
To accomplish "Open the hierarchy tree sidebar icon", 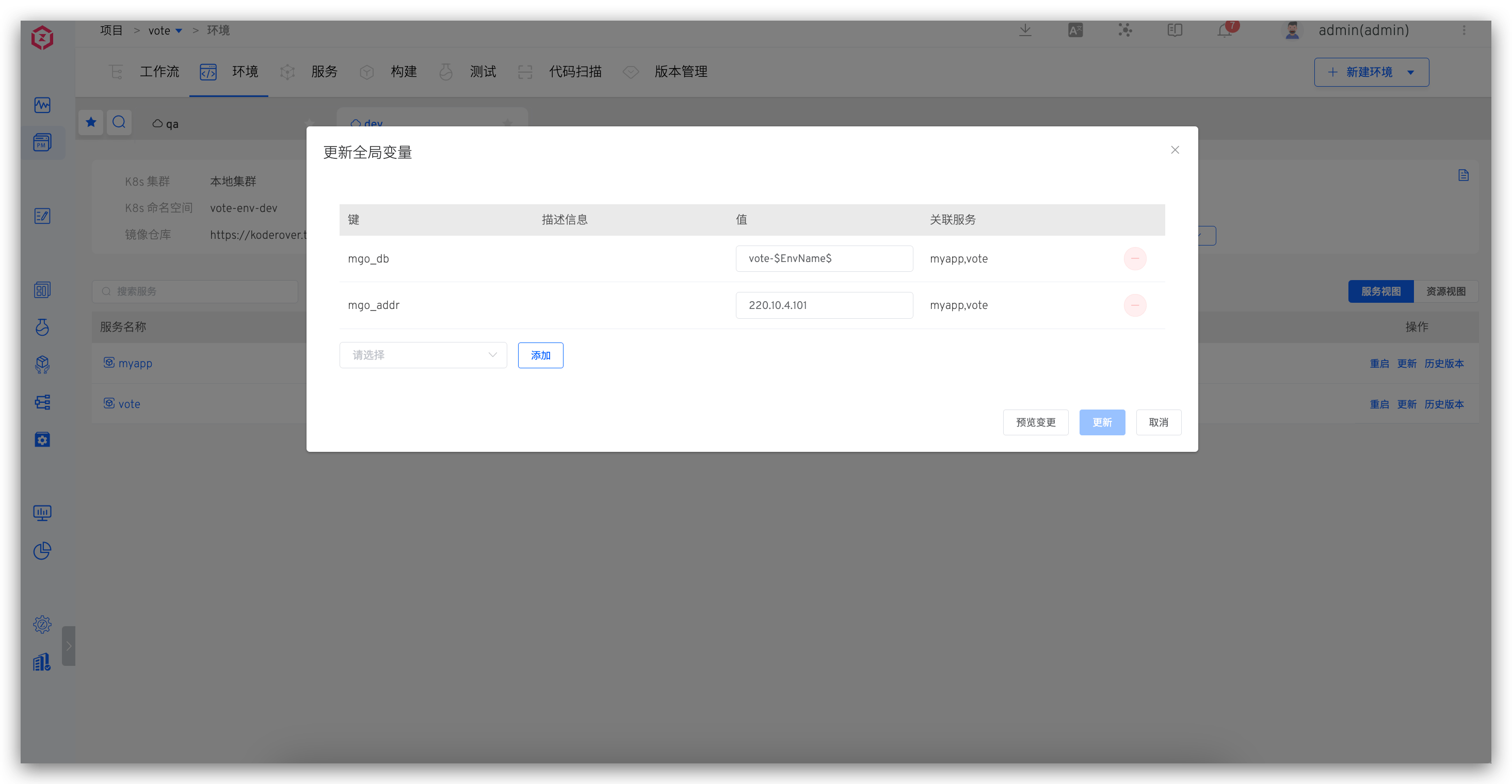I will pyautogui.click(x=42, y=402).
